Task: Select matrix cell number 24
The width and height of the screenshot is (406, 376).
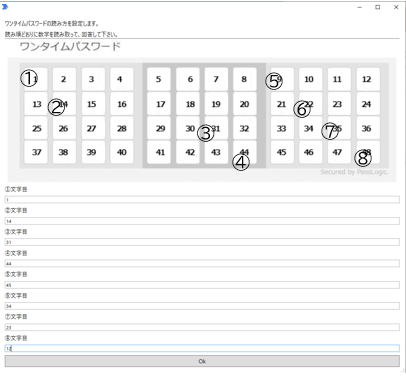Action: pyautogui.click(x=368, y=104)
